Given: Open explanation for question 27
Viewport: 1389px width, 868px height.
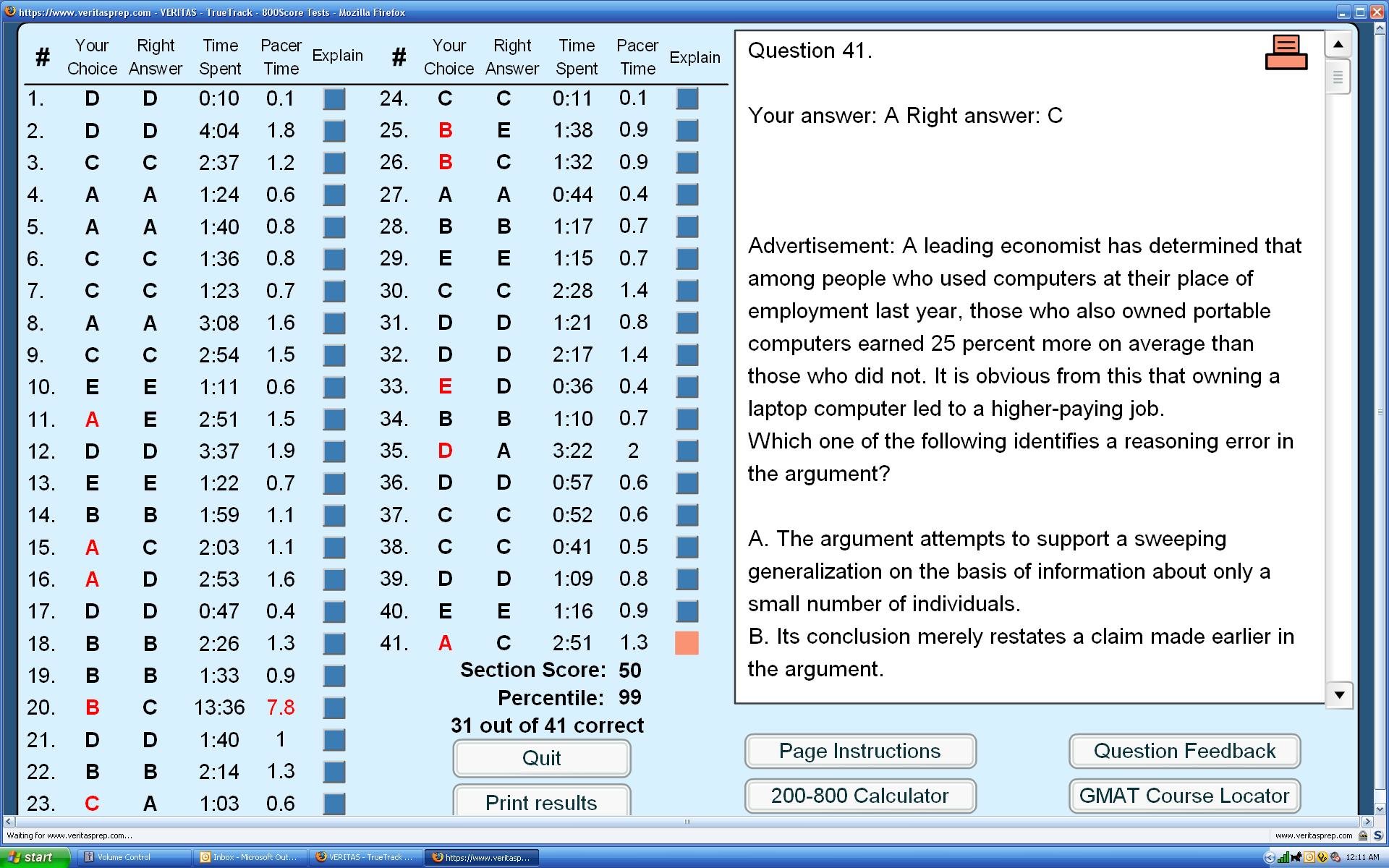Looking at the screenshot, I should (x=687, y=195).
